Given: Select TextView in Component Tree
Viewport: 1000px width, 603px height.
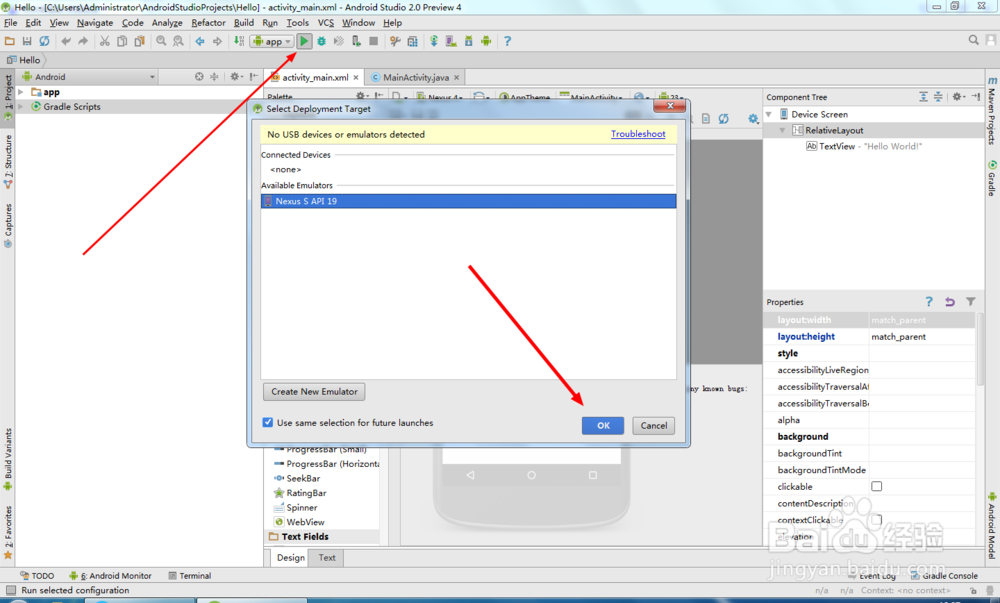Looking at the screenshot, I should 836,146.
